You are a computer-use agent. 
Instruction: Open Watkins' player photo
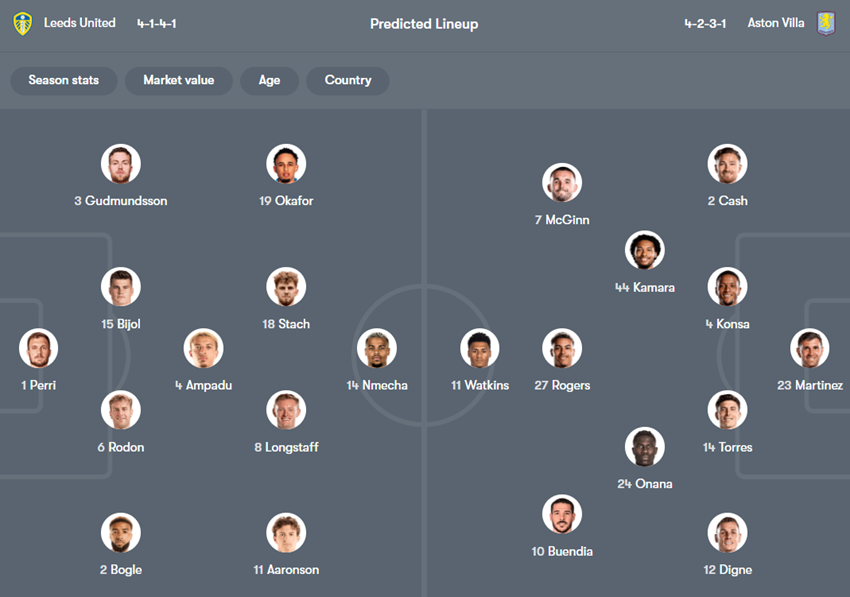(x=480, y=348)
